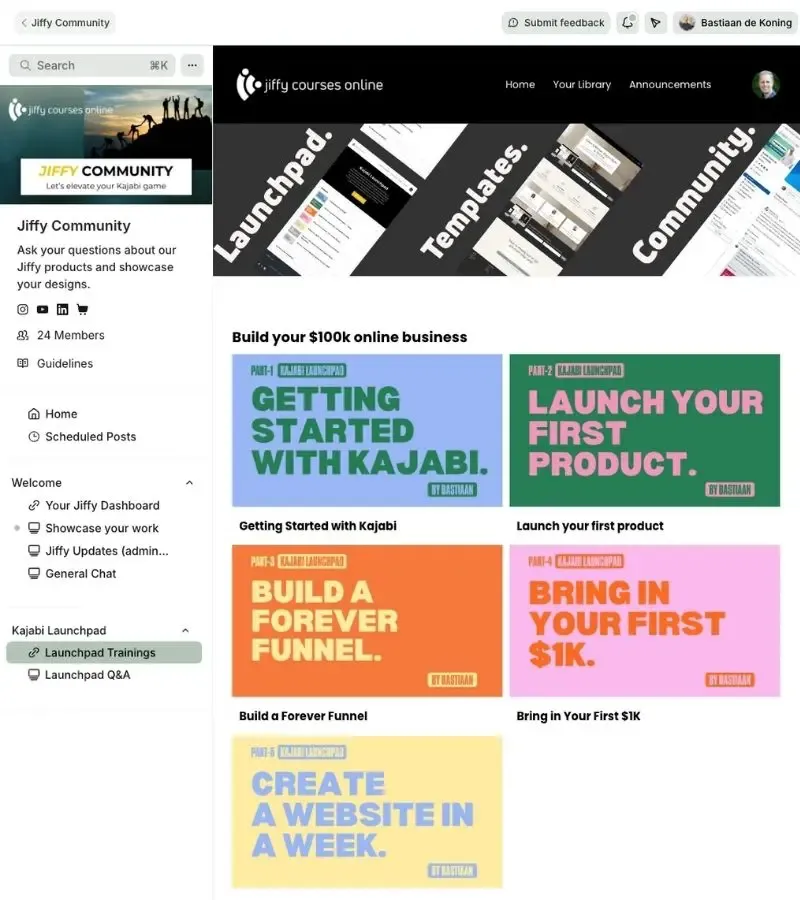Open Create a Website in a Week thumbnail
Viewport: 800px width, 900px height.
367,812
